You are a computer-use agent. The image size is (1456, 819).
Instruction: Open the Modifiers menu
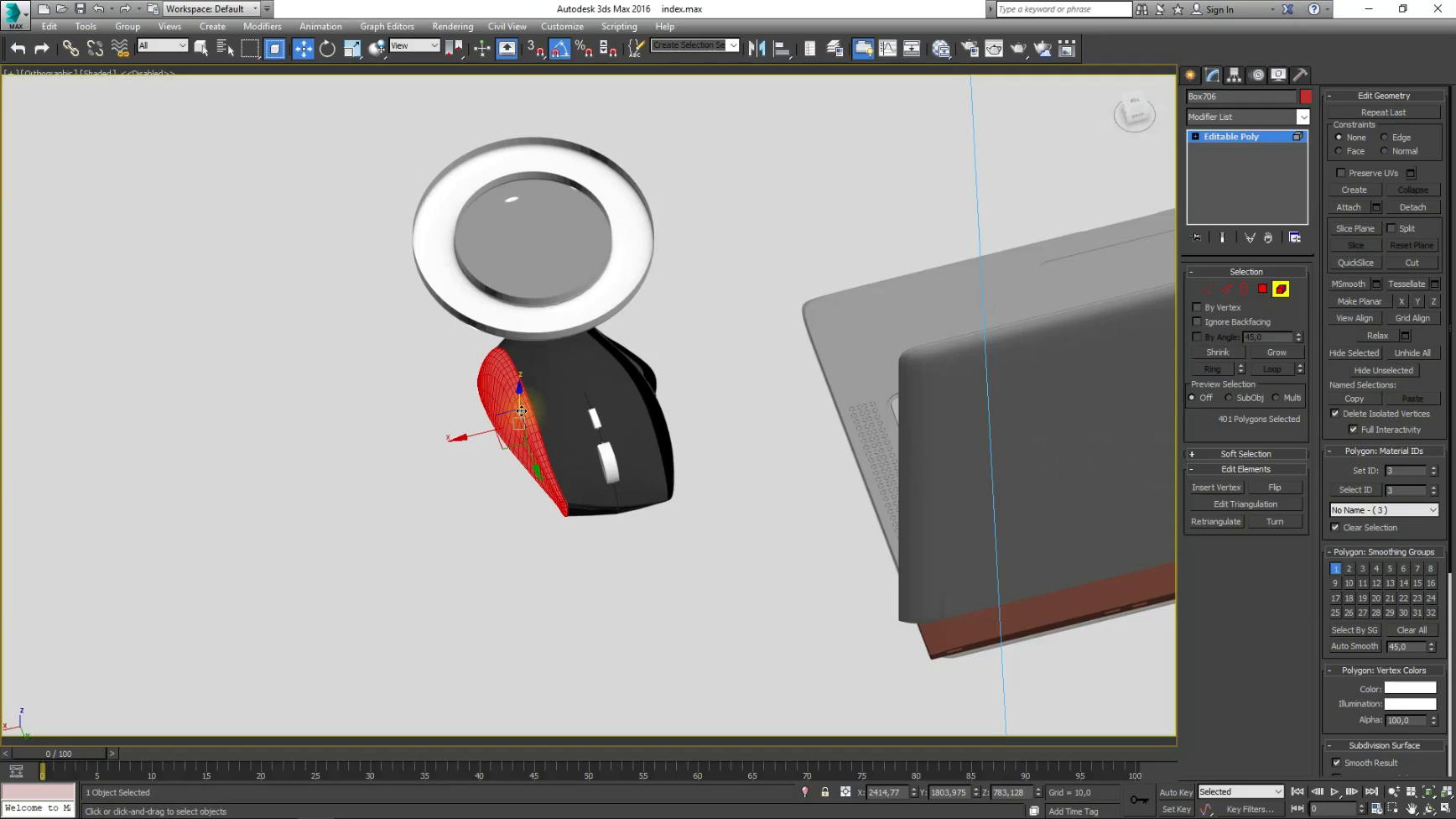coord(262,26)
